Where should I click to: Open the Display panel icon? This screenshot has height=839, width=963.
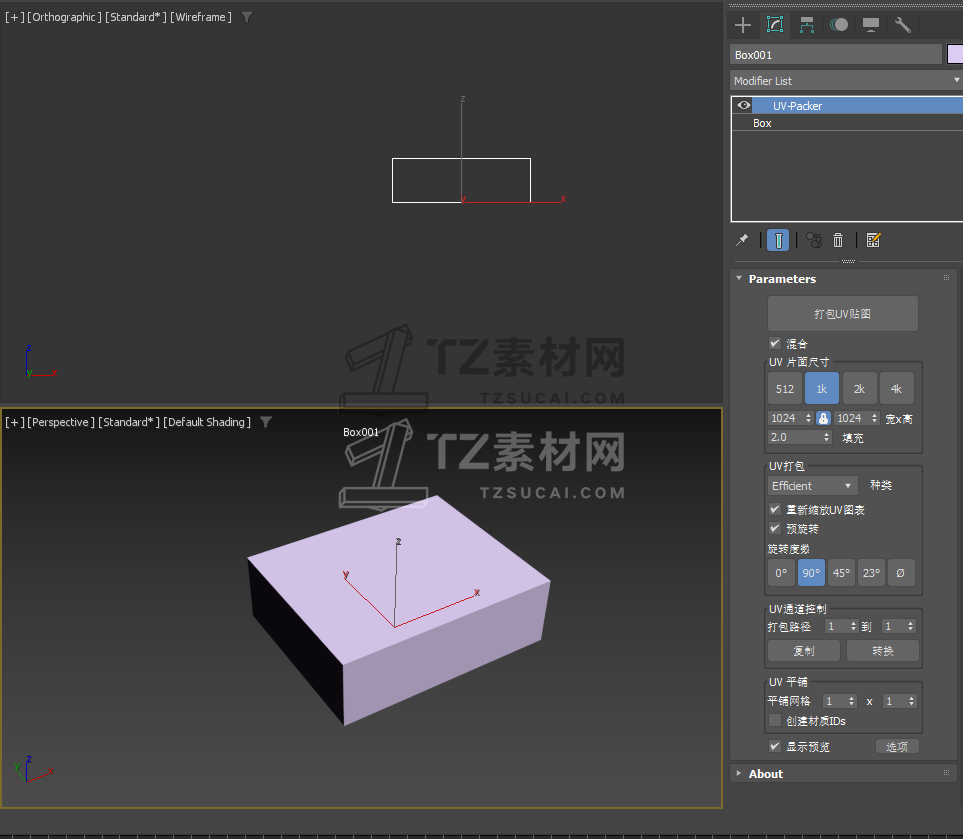pos(870,25)
